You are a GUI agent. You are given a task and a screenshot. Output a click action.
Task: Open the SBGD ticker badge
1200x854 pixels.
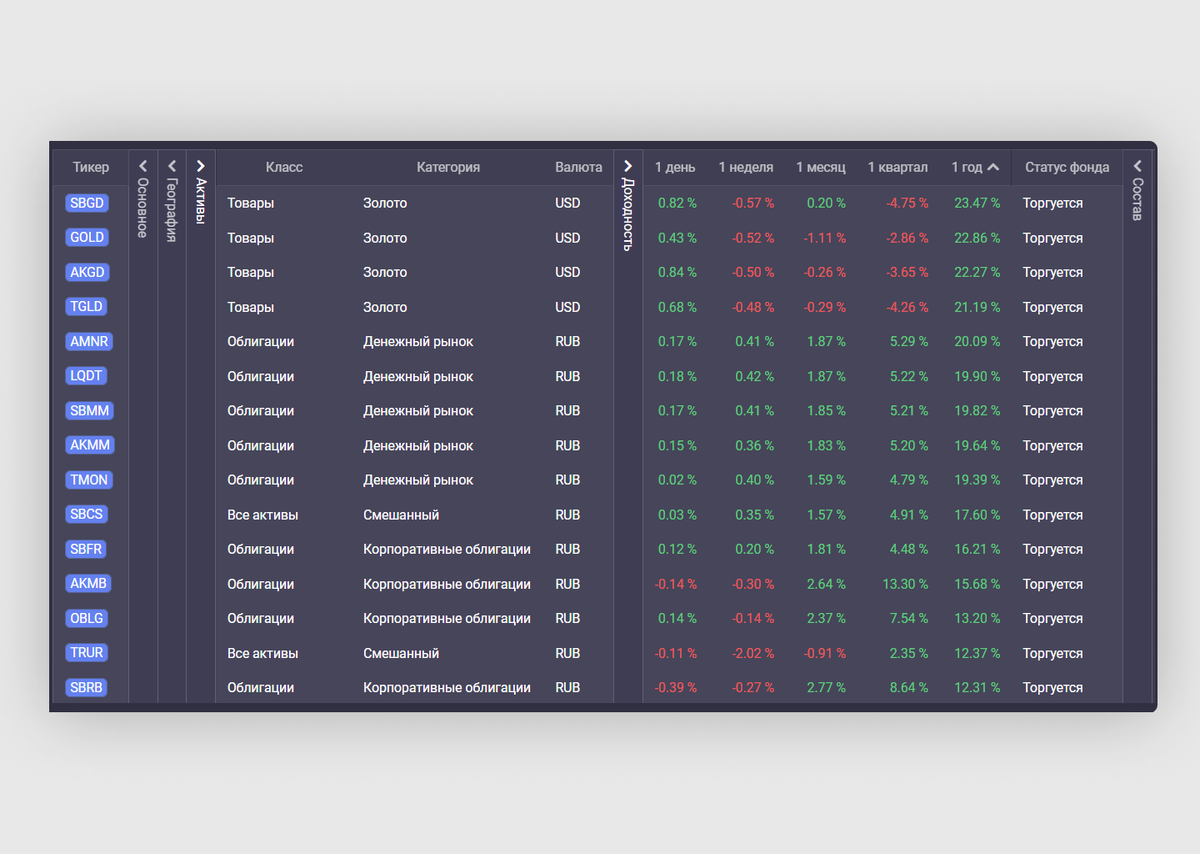(87, 203)
